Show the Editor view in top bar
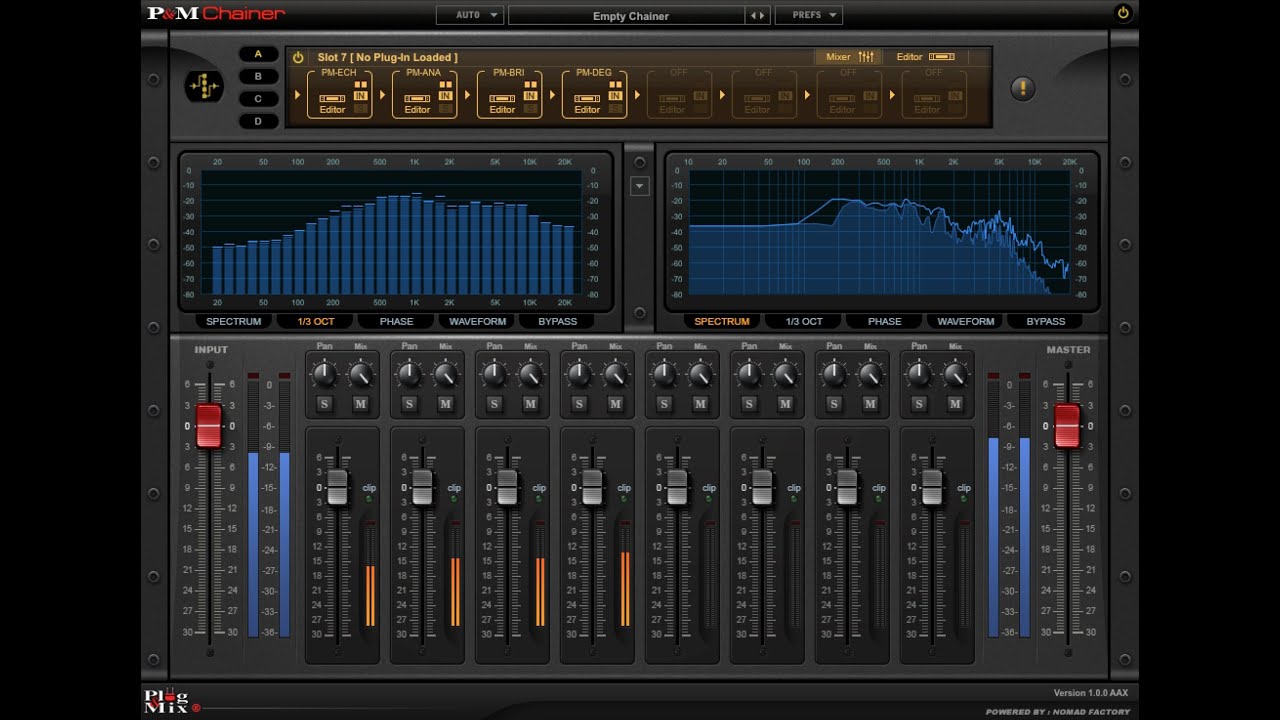 [x=925, y=57]
